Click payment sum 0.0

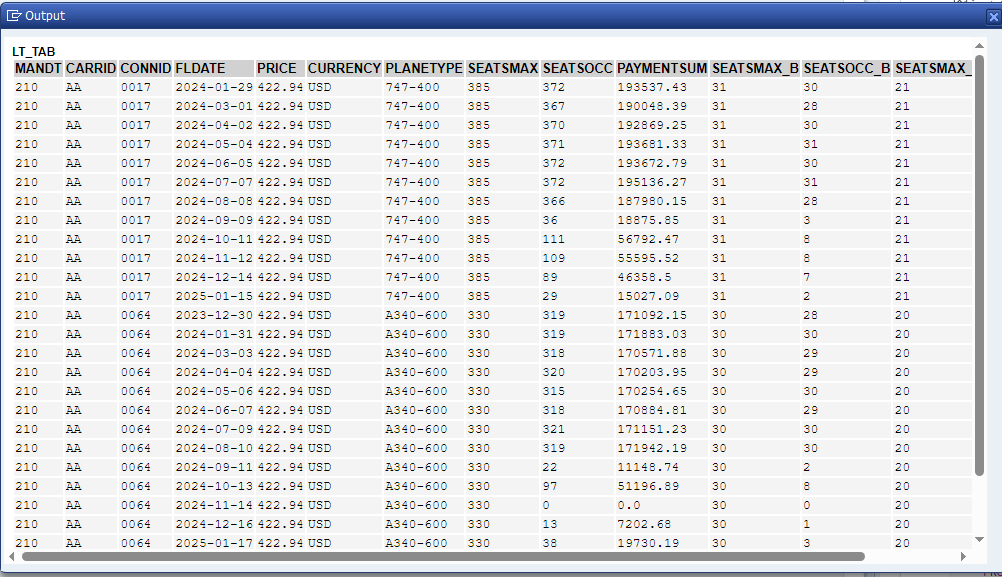[629, 505]
